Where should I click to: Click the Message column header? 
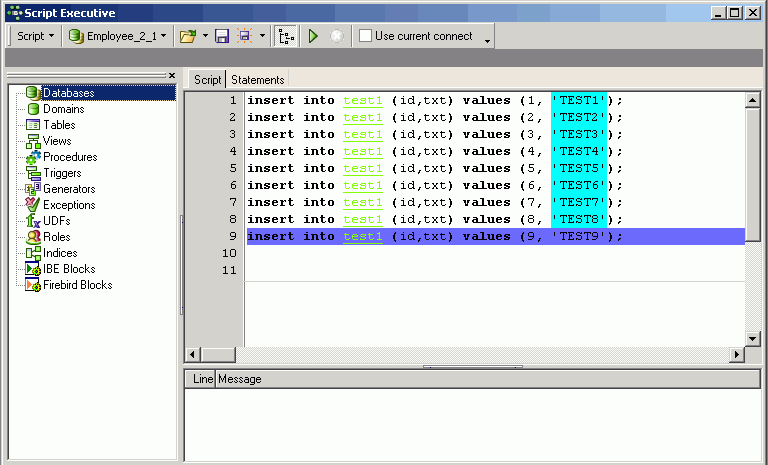(x=487, y=379)
